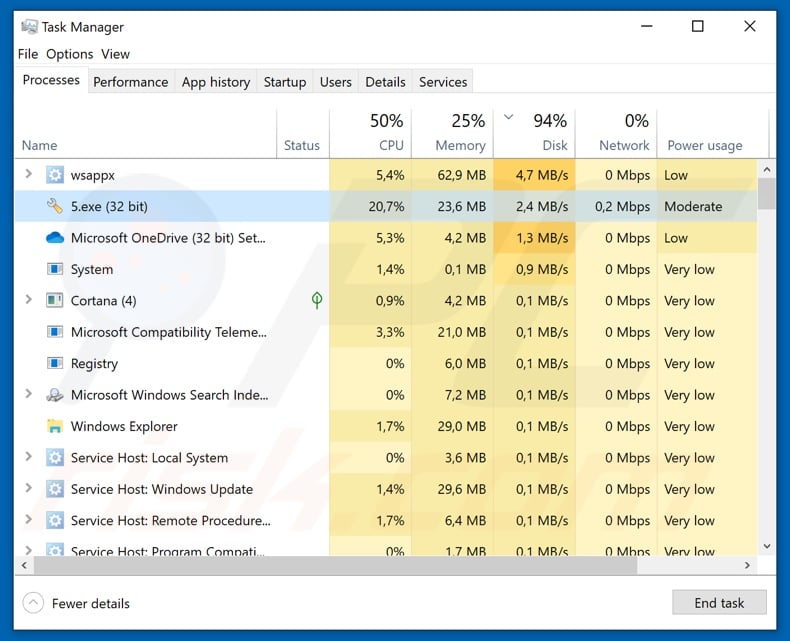The width and height of the screenshot is (790, 641).
Task: Click the green leaf suspended status icon
Action: pos(317,300)
